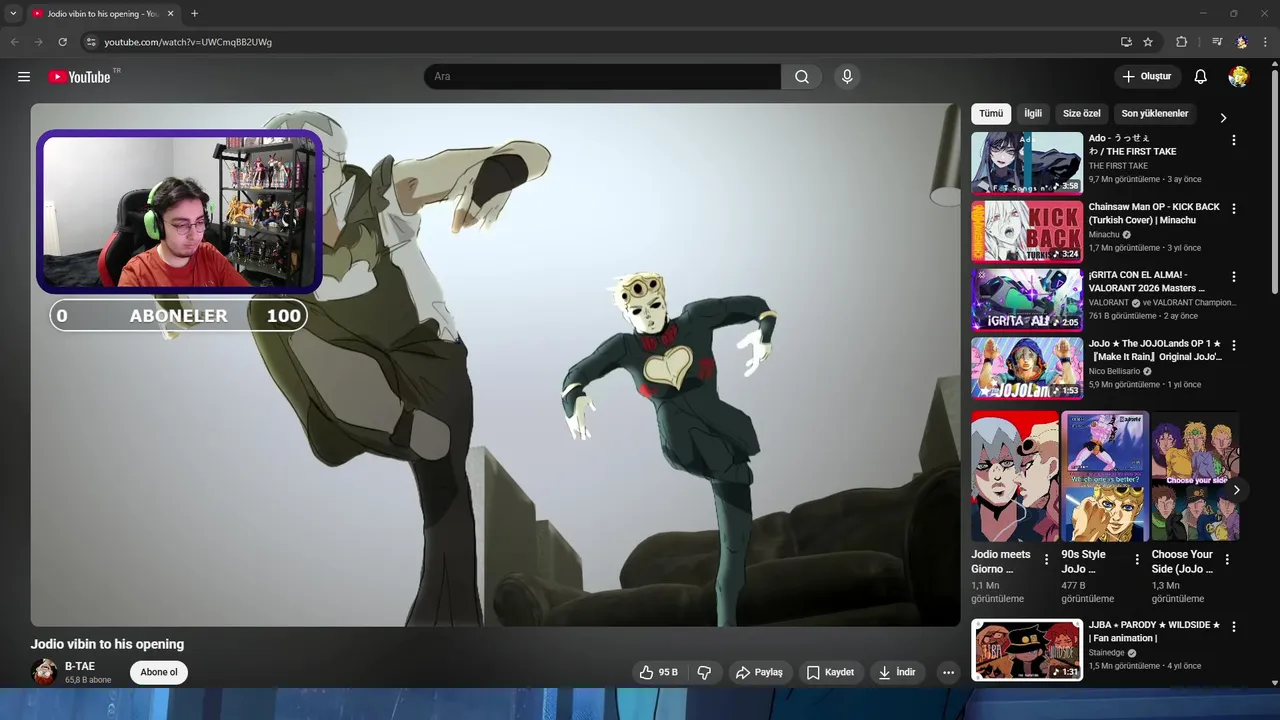Click the Oluştur create button
The width and height of the screenshot is (1280, 720).
point(1146,77)
